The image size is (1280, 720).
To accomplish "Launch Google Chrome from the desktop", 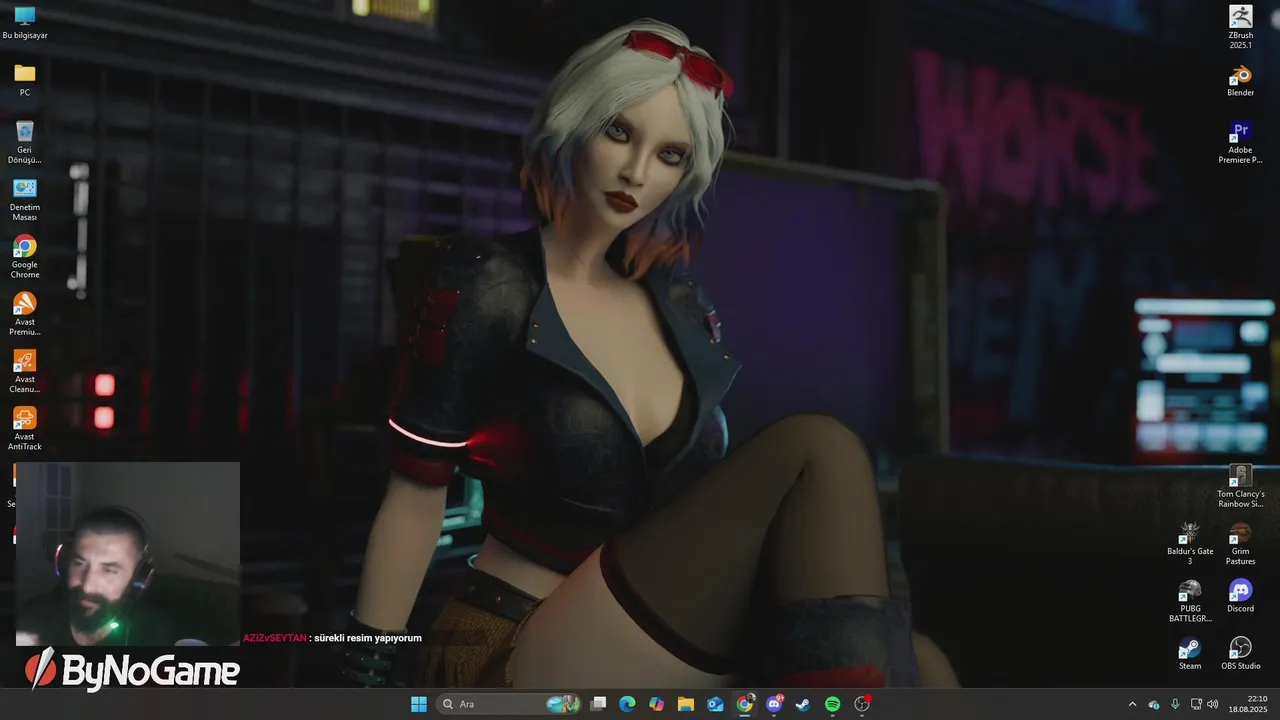I will (25, 256).
